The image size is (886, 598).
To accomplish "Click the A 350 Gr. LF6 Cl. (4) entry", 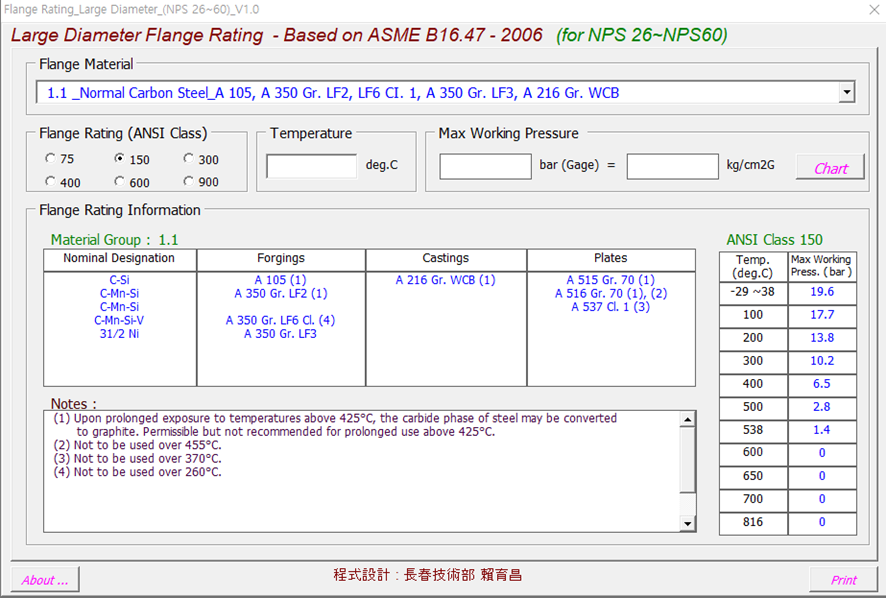I will click(x=280, y=320).
